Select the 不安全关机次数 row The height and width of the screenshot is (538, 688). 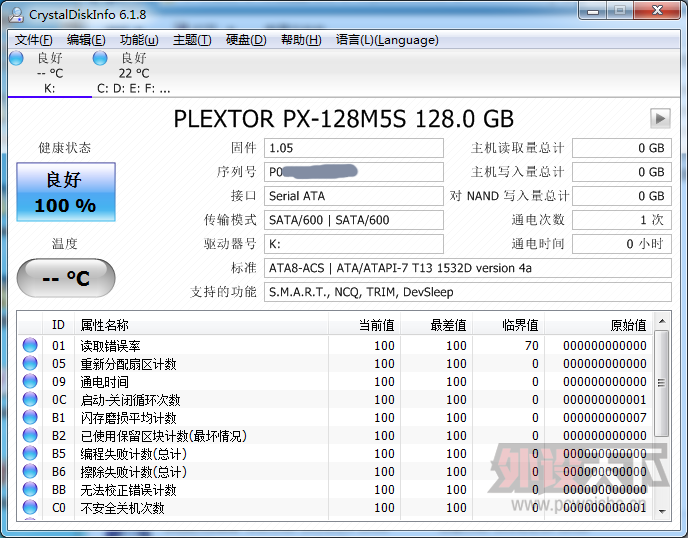[x=335, y=507]
